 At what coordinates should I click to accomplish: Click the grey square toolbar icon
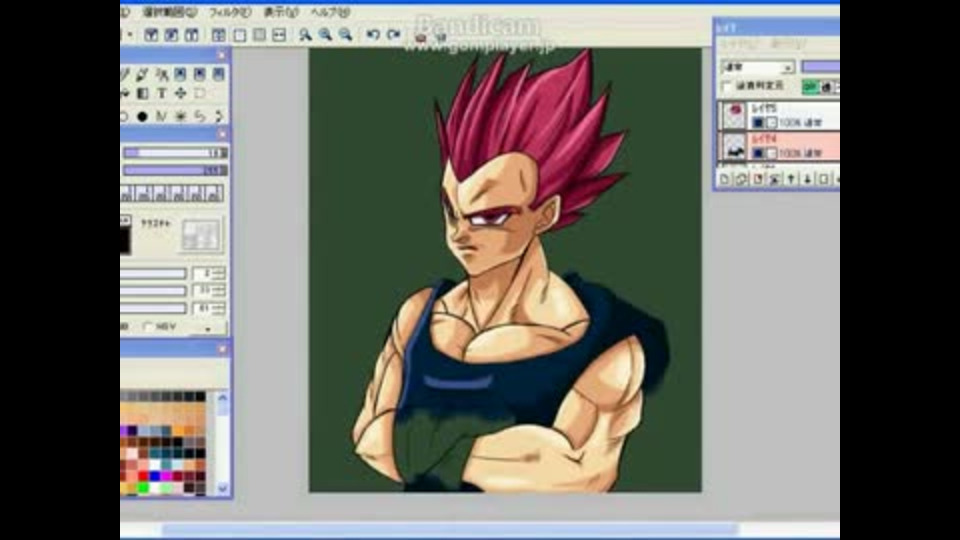pyautogui.click(x=260, y=35)
